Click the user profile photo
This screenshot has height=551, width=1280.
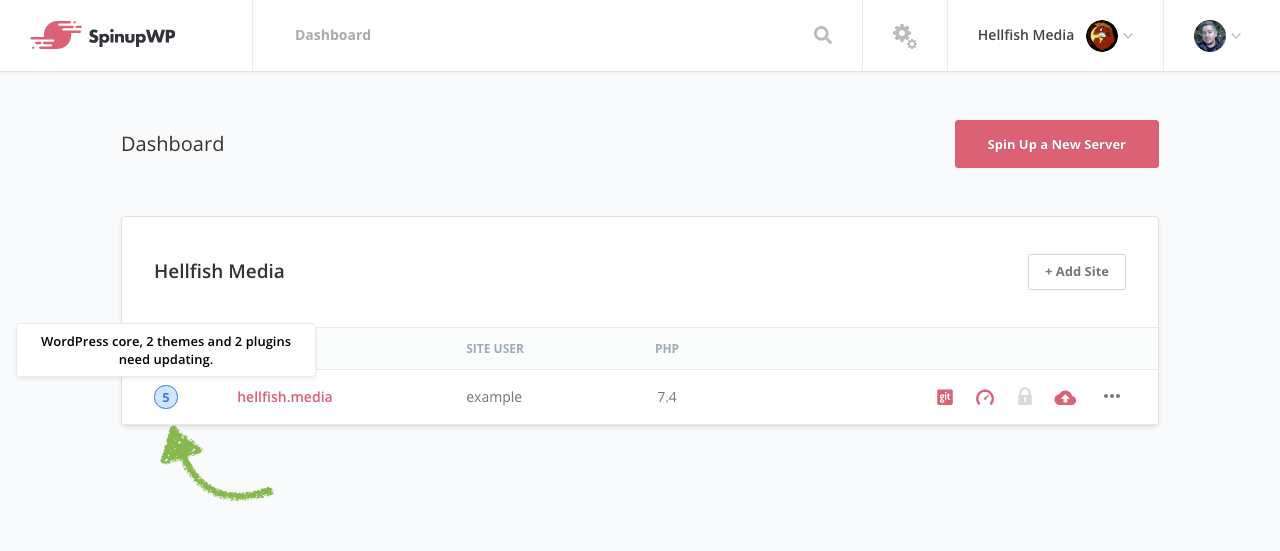coord(1210,36)
